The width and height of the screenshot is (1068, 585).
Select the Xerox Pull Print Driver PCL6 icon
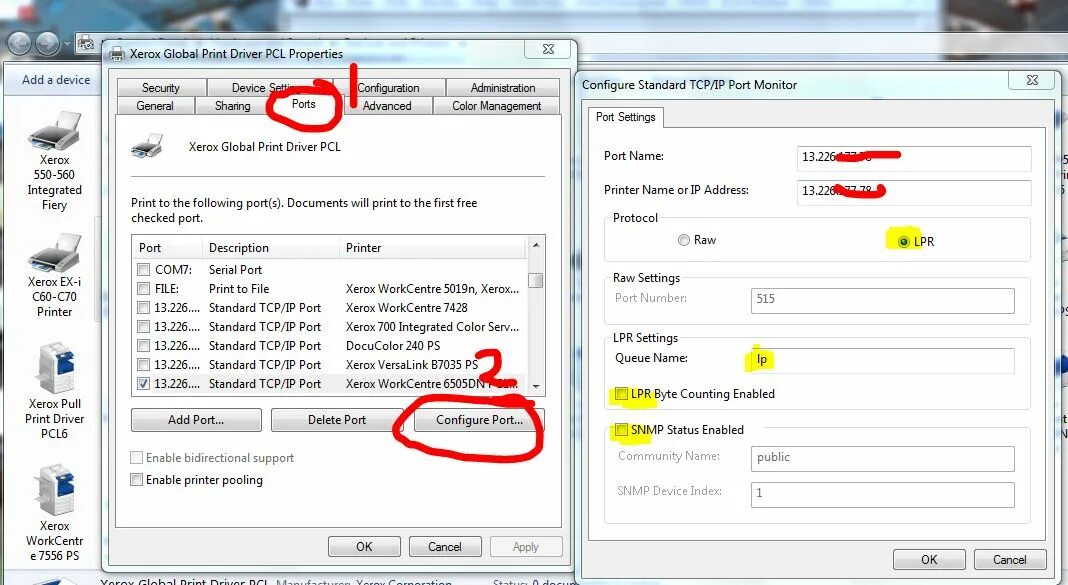(x=54, y=392)
